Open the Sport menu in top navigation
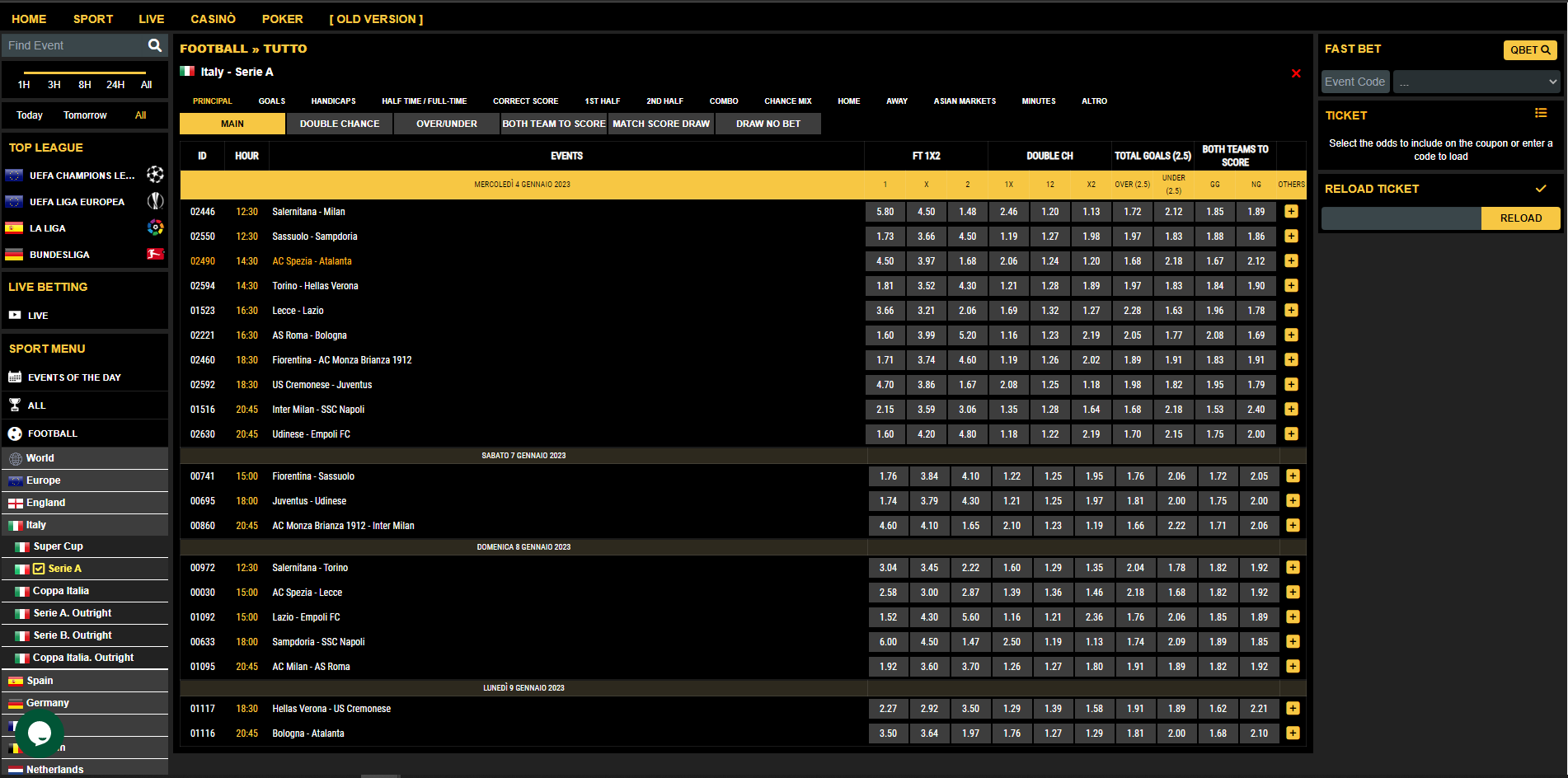Image resolution: width=1568 pixels, height=778 pixels. click(x=93, y=19)
